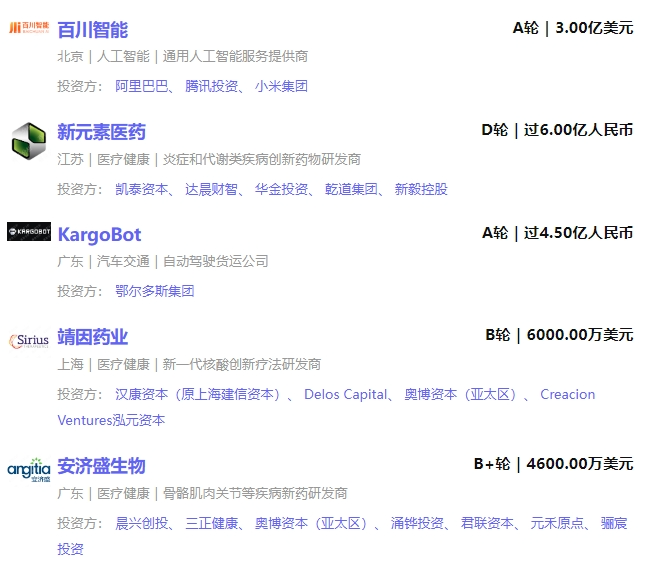Click the 炎症和代谢类疾病创新药物研发商 description text

click(262, 159)
